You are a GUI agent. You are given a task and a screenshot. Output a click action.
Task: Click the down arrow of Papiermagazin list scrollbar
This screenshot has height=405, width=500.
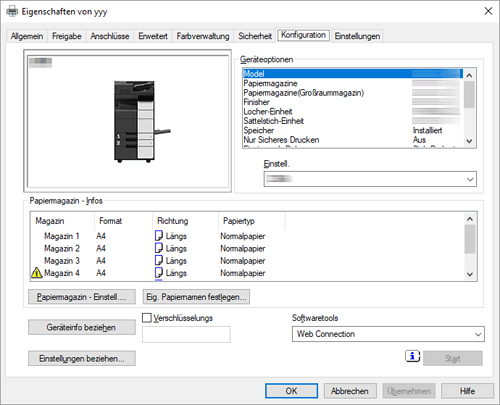(470, 274)
